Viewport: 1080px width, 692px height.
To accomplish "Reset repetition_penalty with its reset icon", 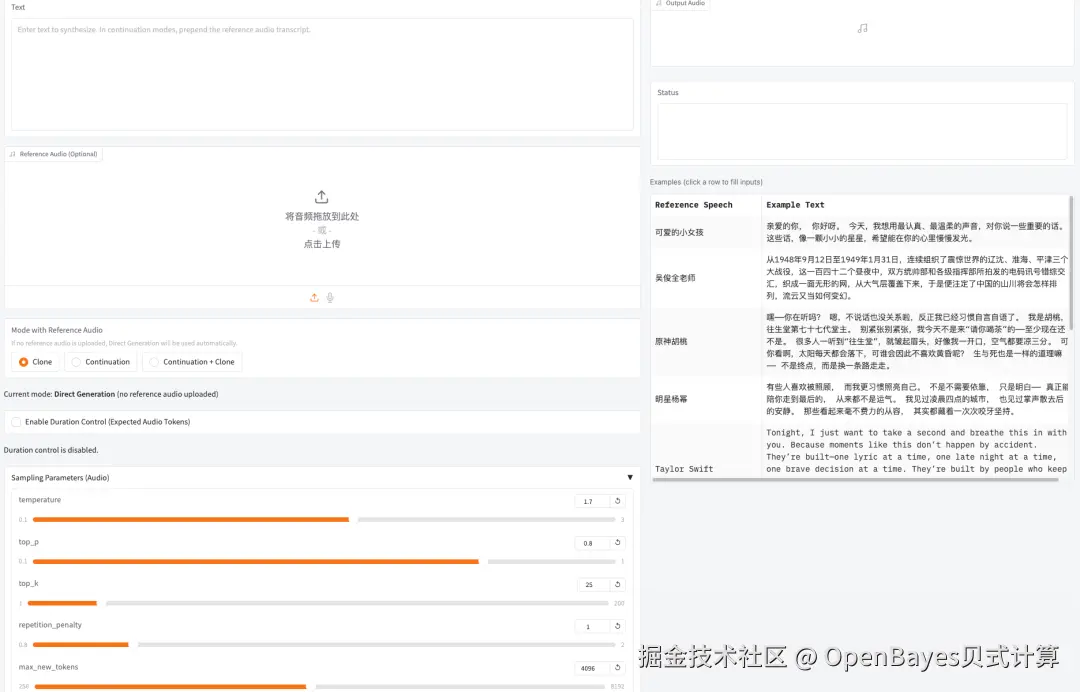I will click(618, 627).
